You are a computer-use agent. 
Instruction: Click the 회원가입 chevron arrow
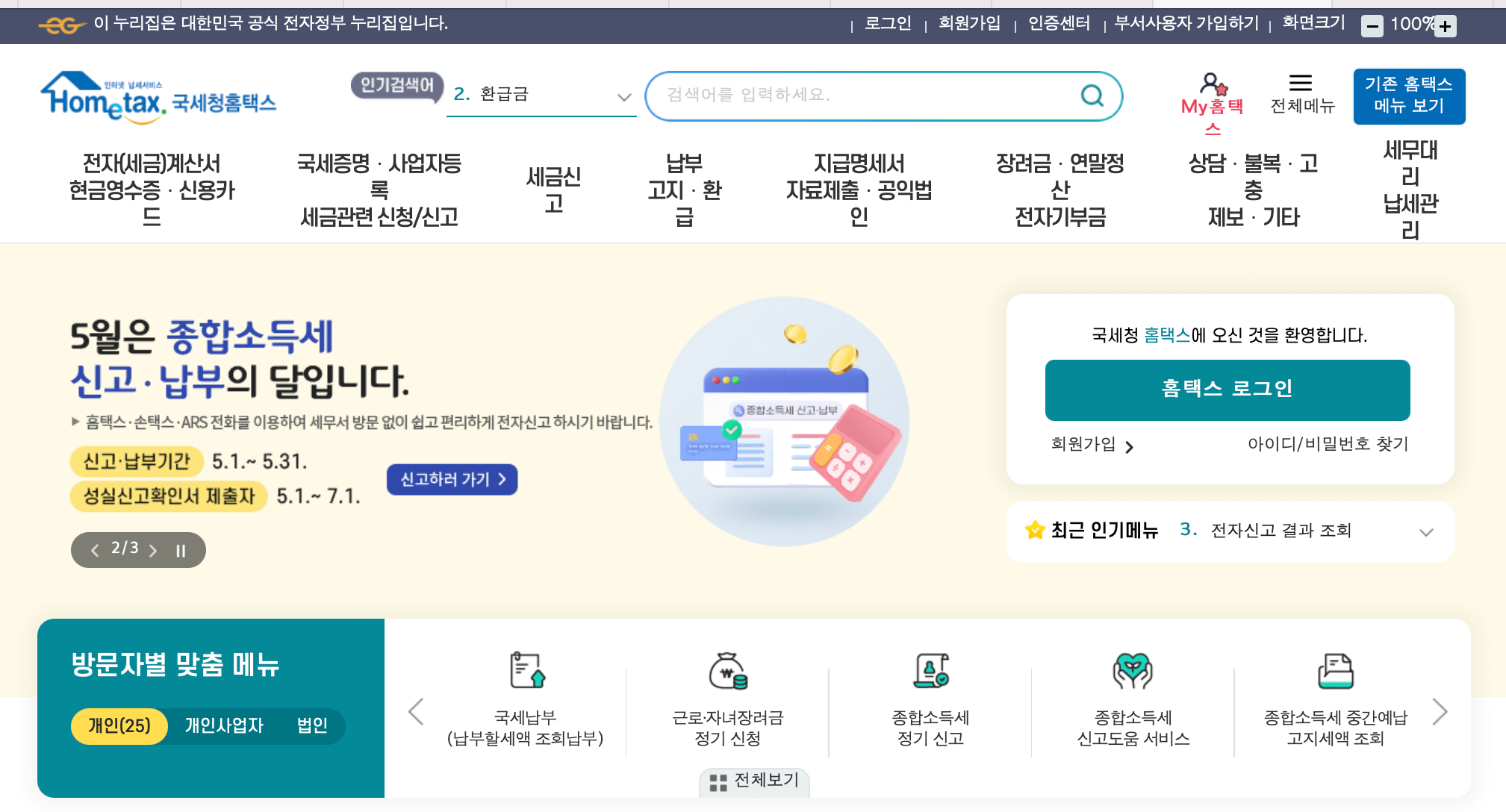(x=1131, y=447)
